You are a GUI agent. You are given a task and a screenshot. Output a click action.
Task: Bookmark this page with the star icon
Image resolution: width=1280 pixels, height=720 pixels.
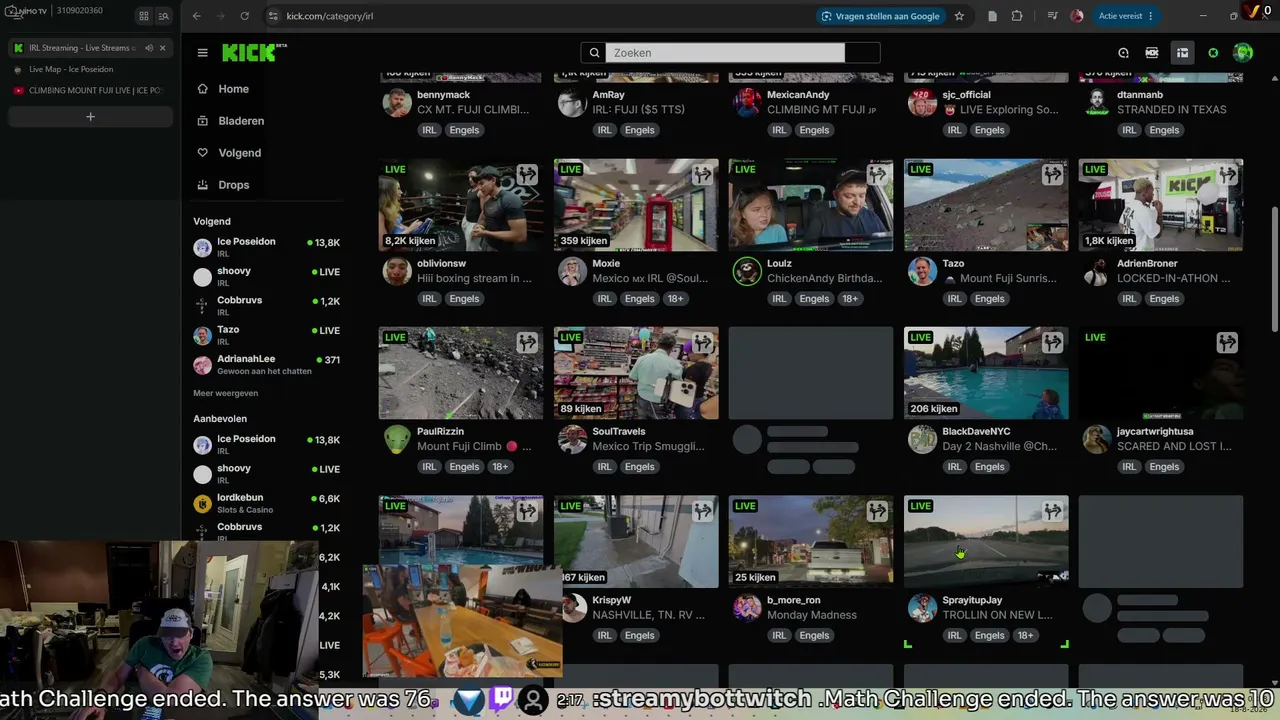coord(959,16)
